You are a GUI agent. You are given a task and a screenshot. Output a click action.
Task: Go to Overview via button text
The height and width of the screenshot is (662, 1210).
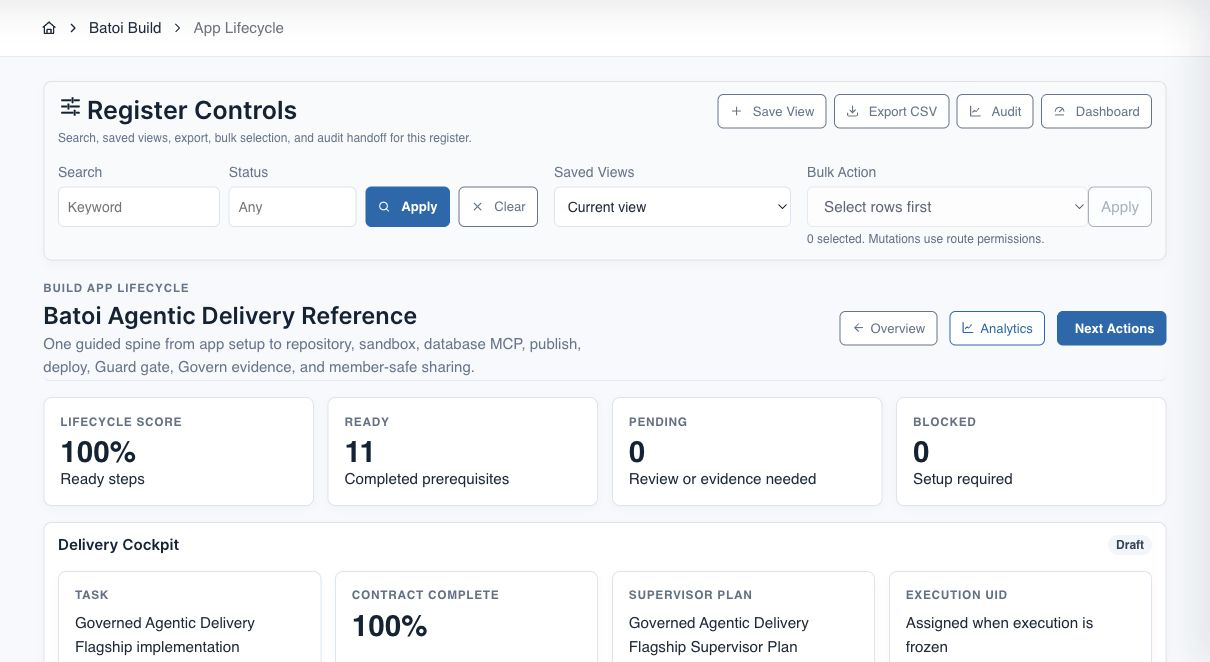[x=898, y=328]
